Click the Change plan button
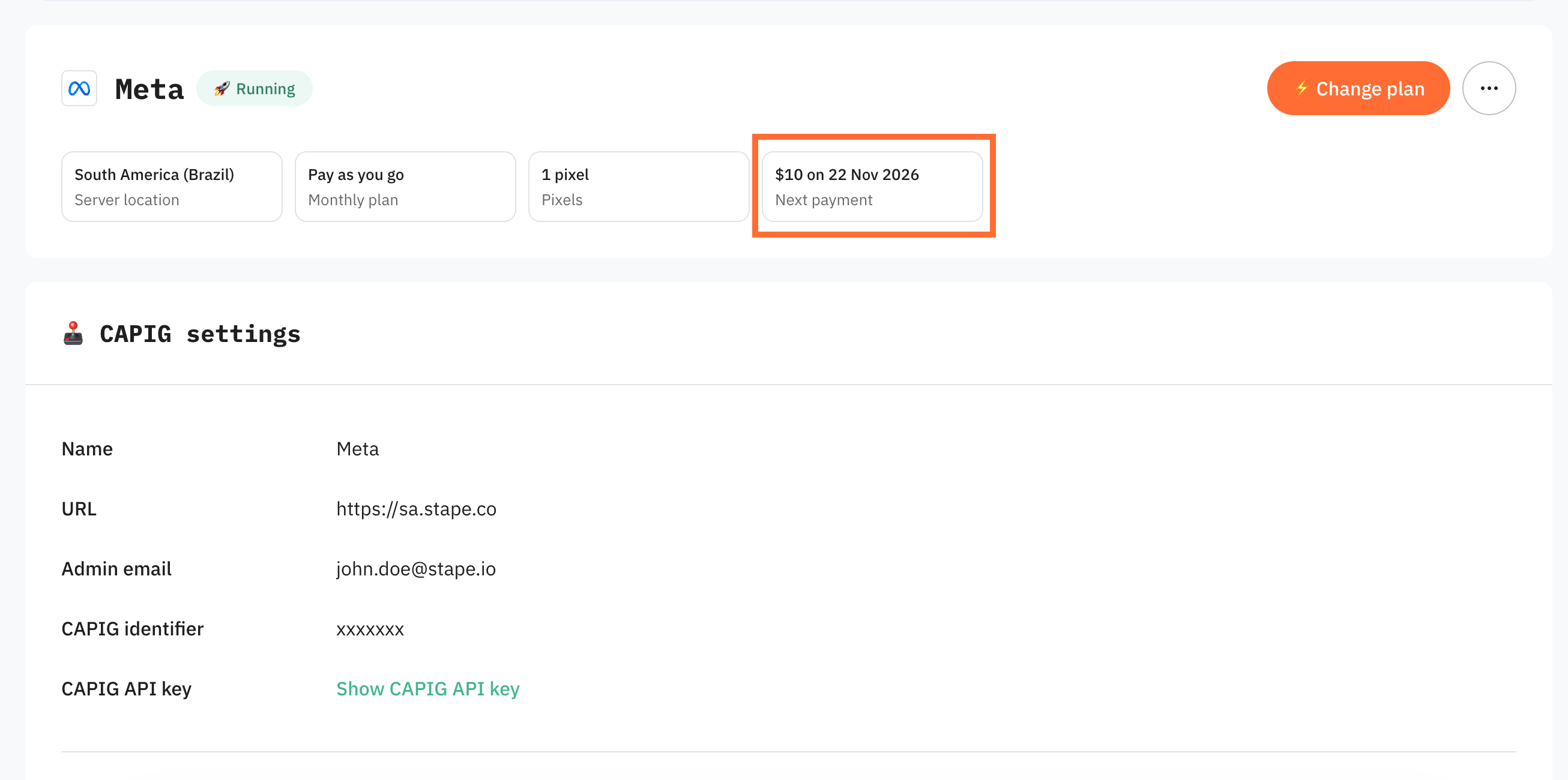The height and width of the screenshot is (780, 1568). tap(1358, 88)
